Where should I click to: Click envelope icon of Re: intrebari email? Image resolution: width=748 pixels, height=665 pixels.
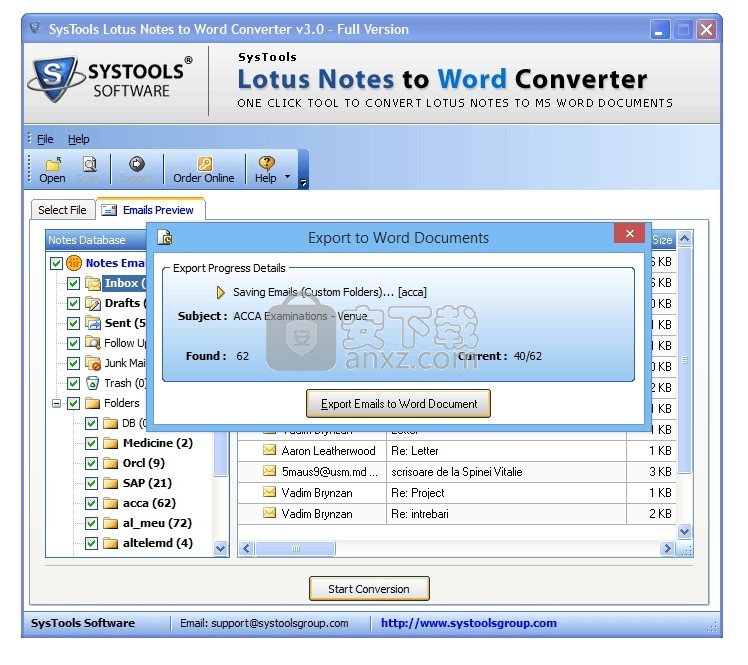tap(270, 513)
